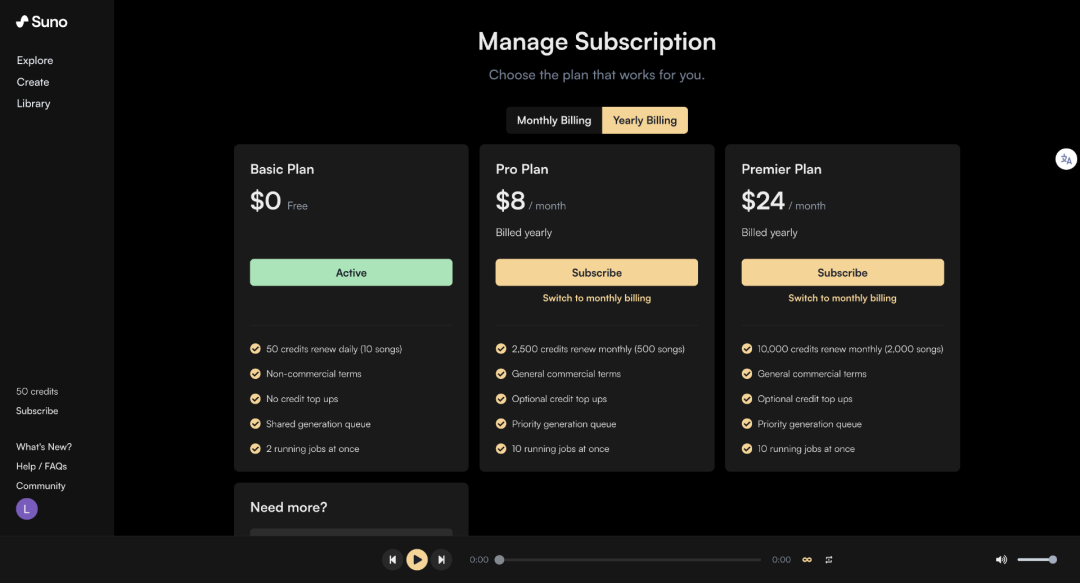Screen dimensions: 1080x583
Task: Click '2 running jobs at once'
Action: [313, 449]
